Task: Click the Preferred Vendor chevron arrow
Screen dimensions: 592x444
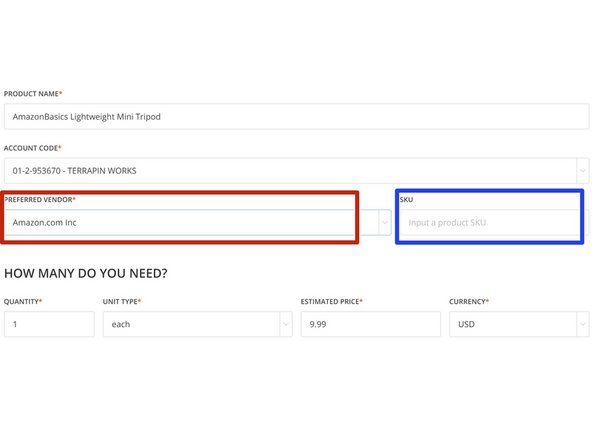Action: [385, 222]
